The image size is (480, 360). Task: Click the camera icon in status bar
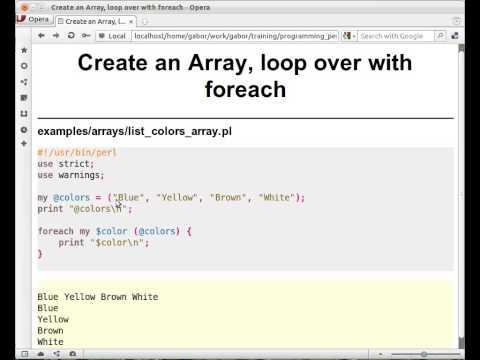point(73,354)
